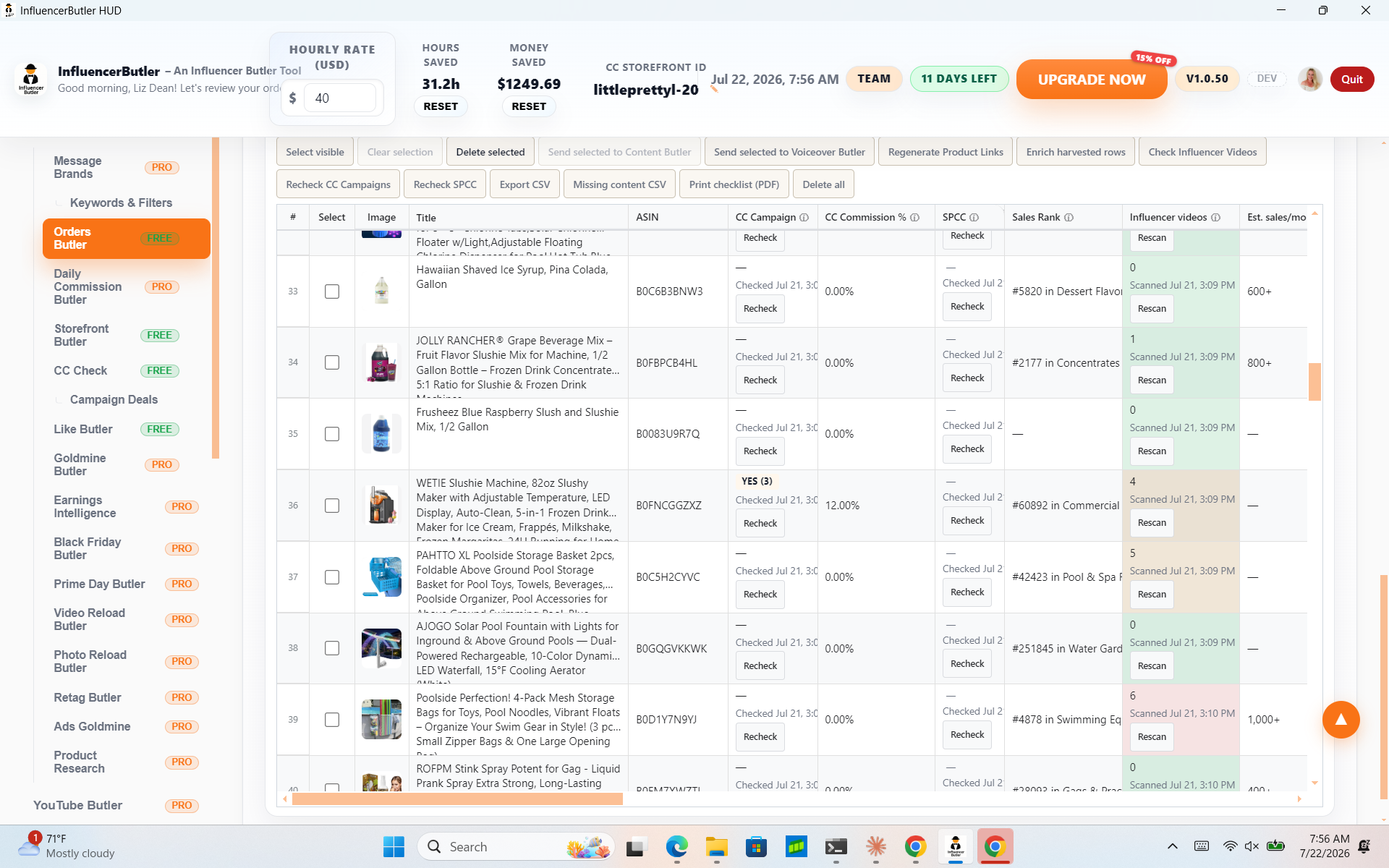Open File Explorer from taskbar
This screenshot has width=1389, height=868.
716,846
